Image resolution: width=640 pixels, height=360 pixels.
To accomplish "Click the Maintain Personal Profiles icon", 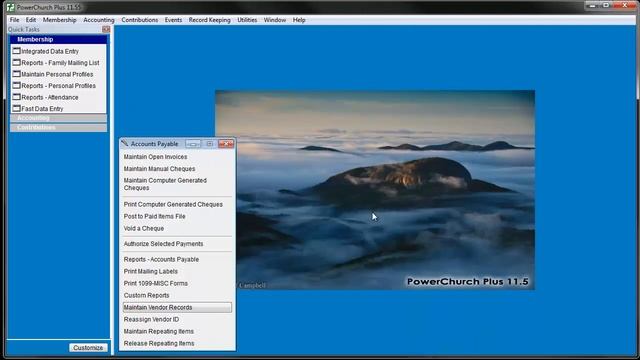I will tap(16, 74).
